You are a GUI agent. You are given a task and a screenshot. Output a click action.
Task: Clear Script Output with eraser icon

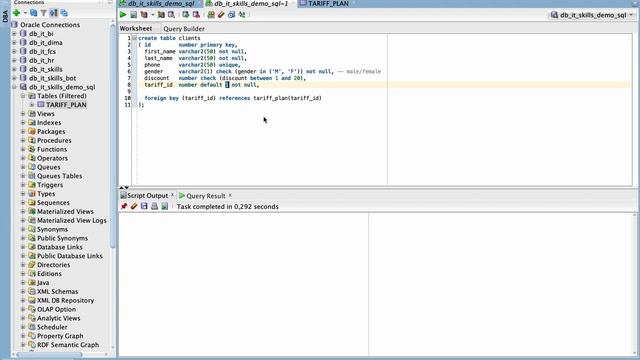pyautogui.click(x=134, y=207)
